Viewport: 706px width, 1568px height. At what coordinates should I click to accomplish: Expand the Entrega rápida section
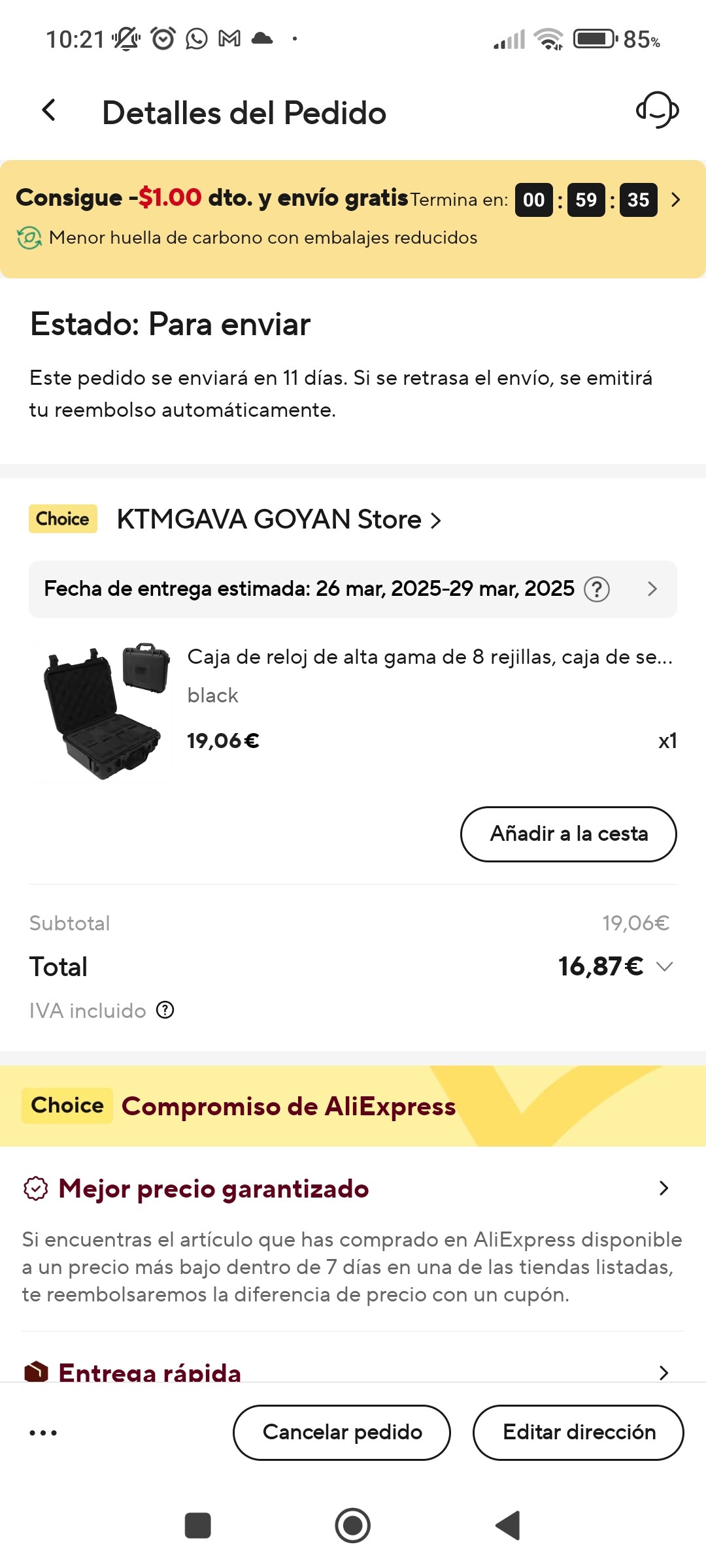point(664,1372)
